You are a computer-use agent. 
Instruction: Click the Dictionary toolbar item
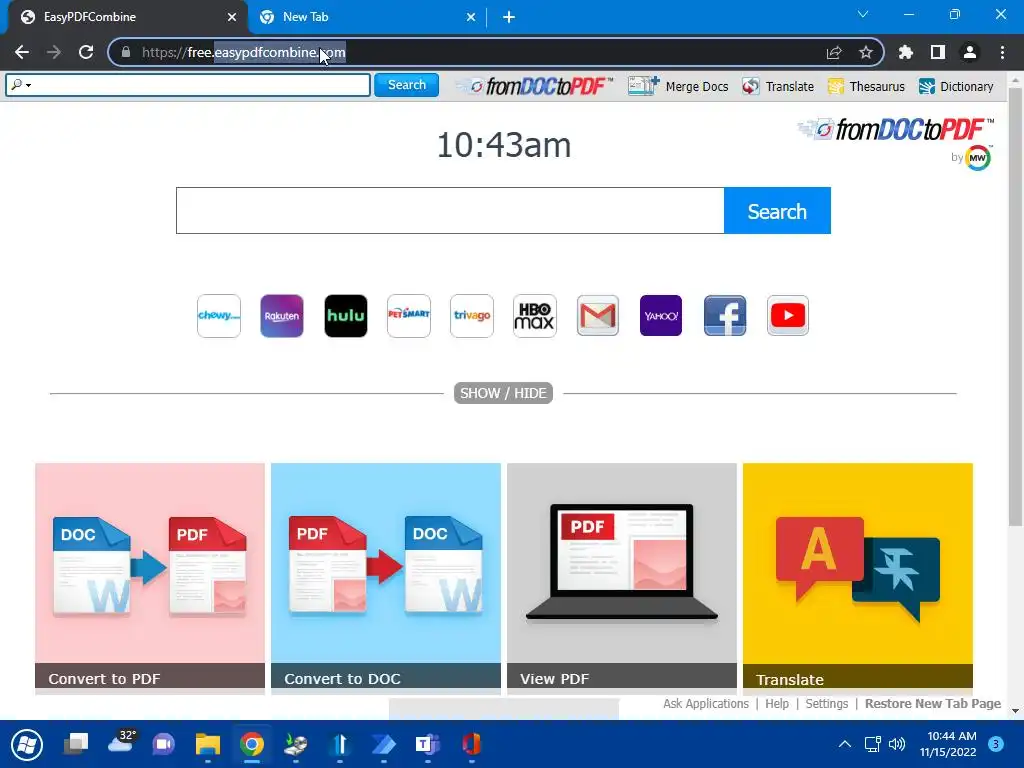point(956,86)
